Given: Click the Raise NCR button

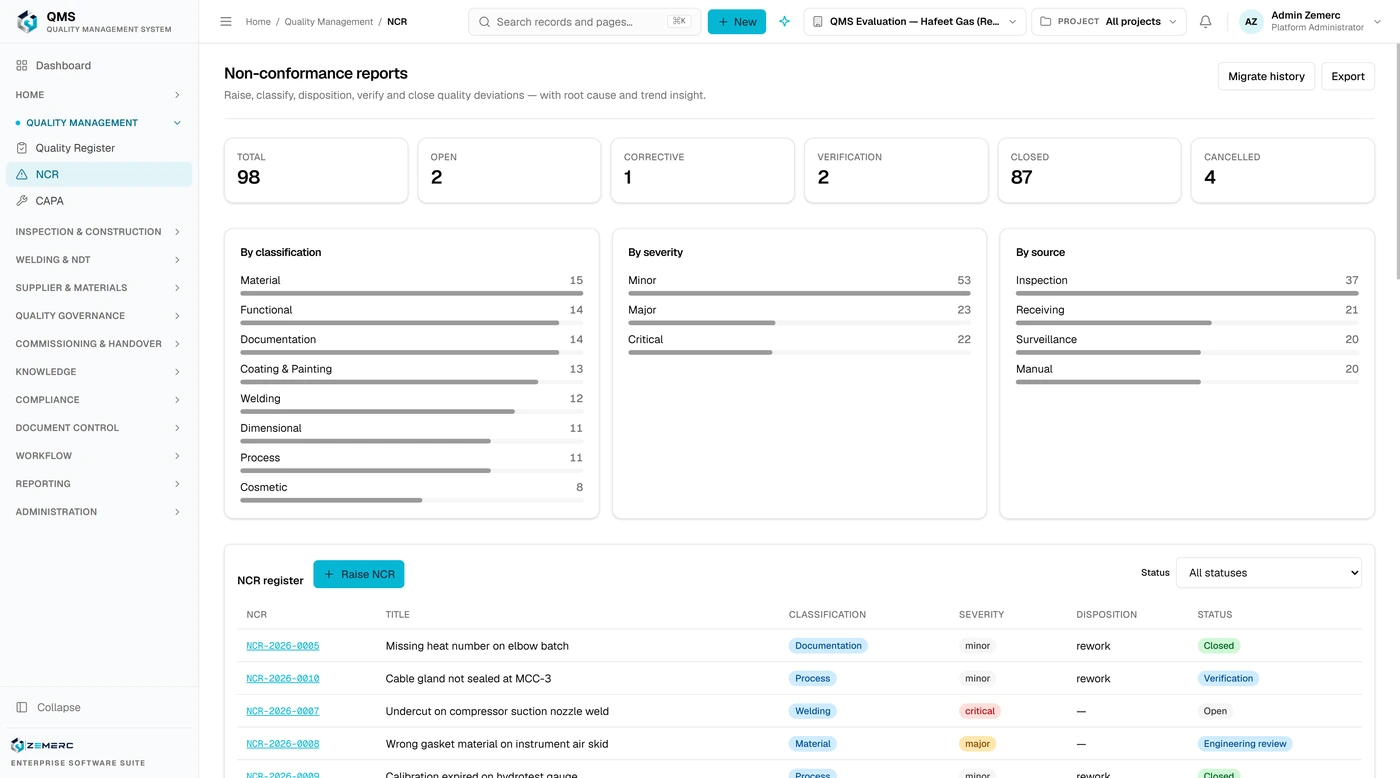Looking at the screenshot, I should [x=359, y=574].
